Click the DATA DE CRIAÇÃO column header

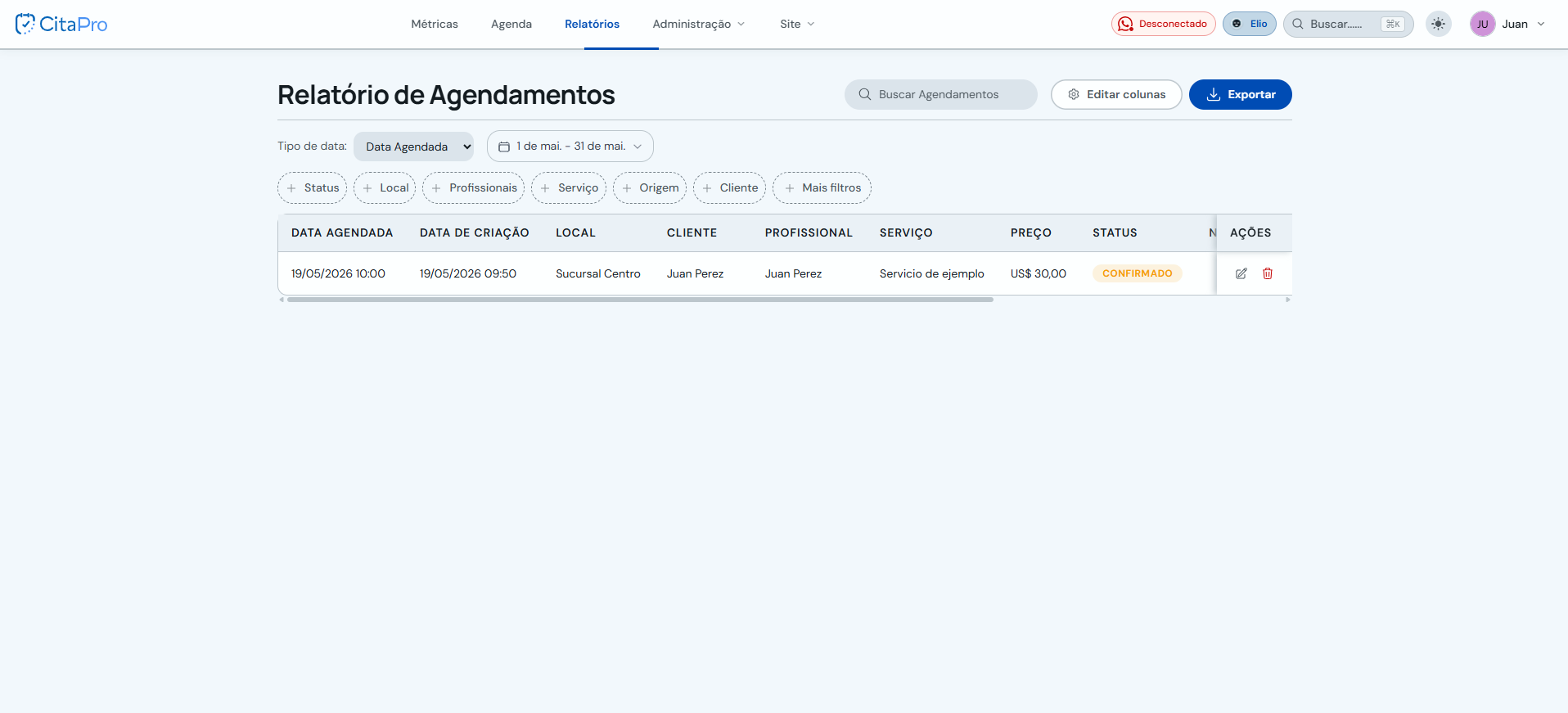475,232
